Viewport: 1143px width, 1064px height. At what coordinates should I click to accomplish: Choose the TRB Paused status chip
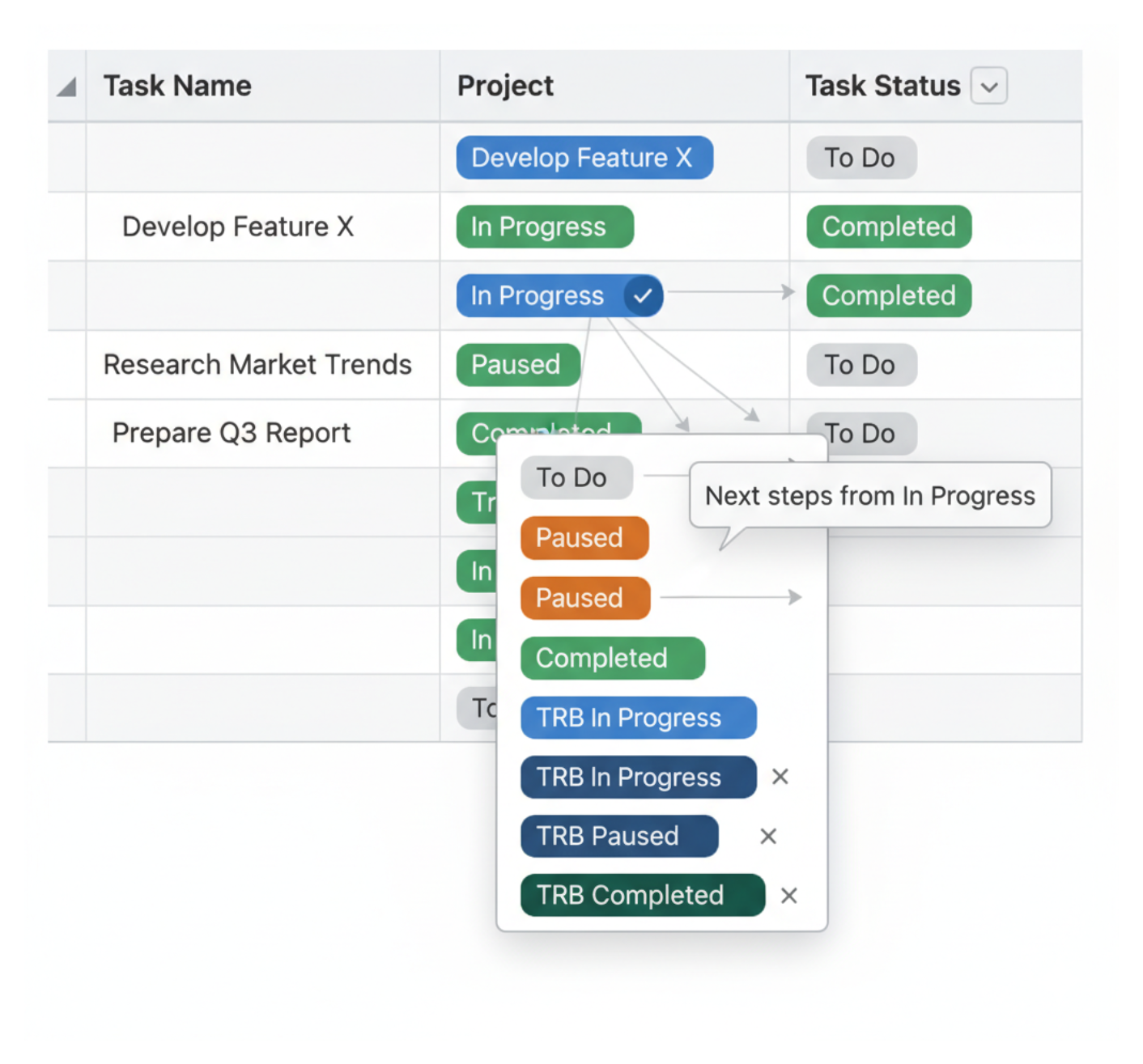point(619,836)
